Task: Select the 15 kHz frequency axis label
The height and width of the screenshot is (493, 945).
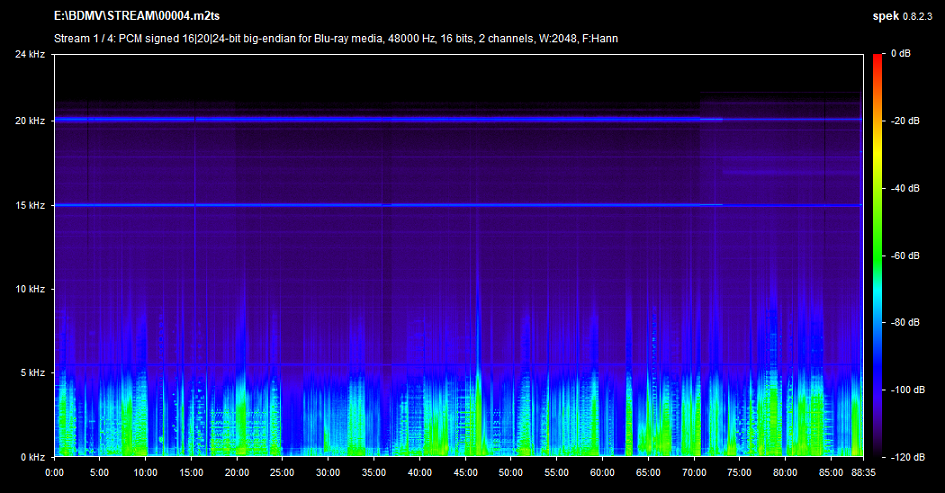Action: pos(28,205)
